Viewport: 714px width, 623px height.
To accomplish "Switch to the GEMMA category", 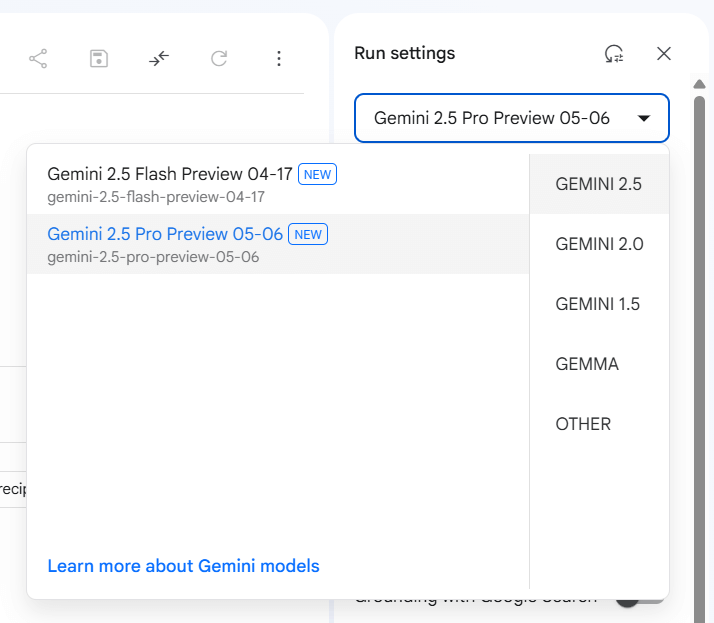I will click(x=599, y=364).
